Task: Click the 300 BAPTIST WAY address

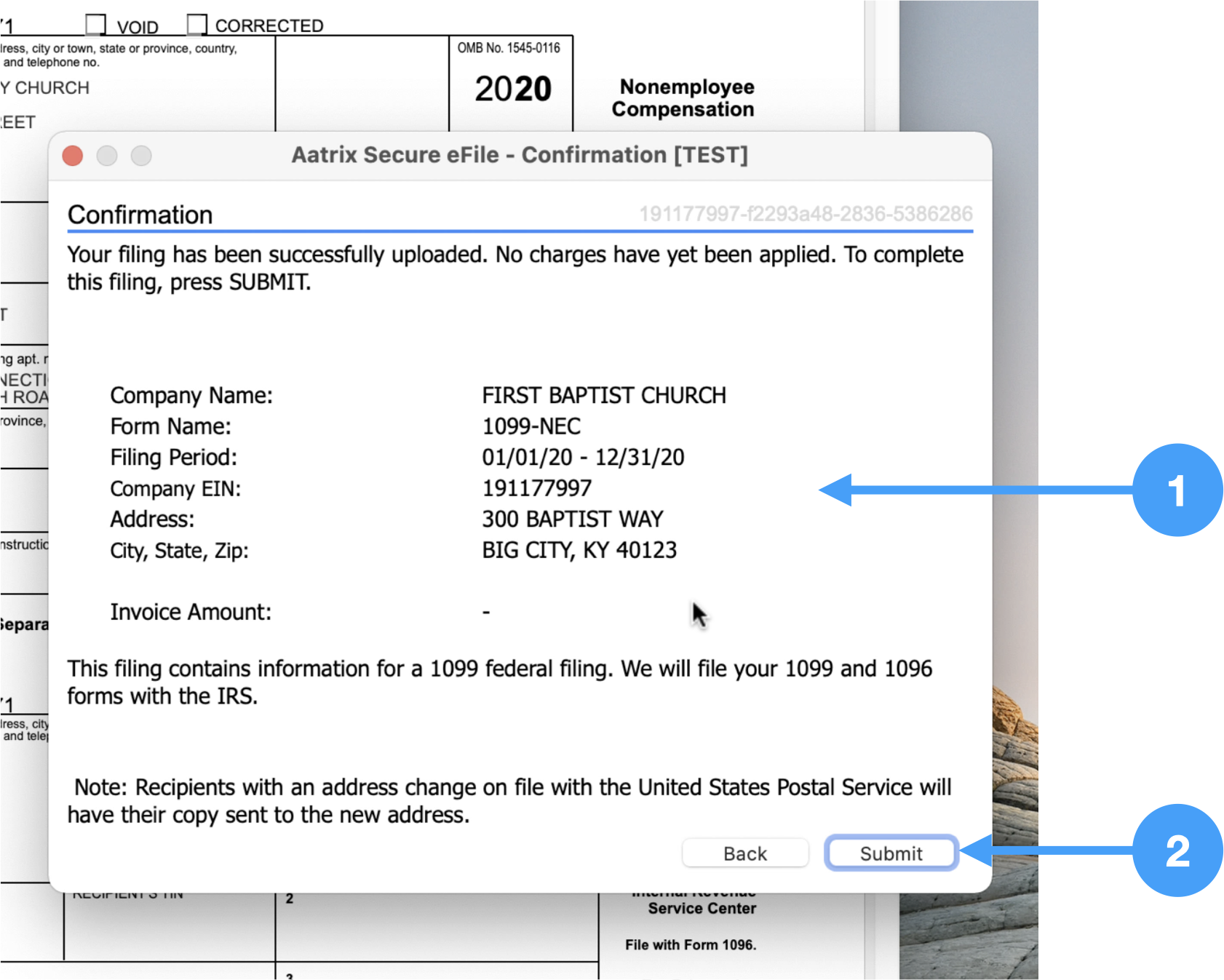Action: pos(572,519)
